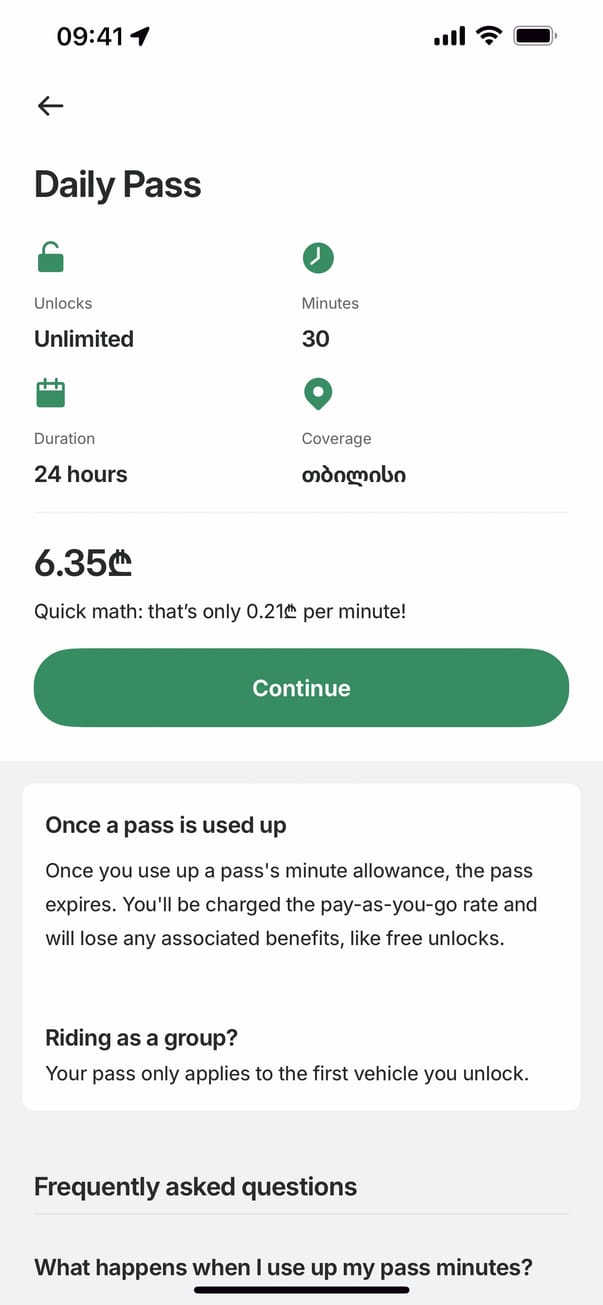The image size is (603, 1305).
Task: Tap the 'Daily Pass' title
Action: [x=117, y=185]
